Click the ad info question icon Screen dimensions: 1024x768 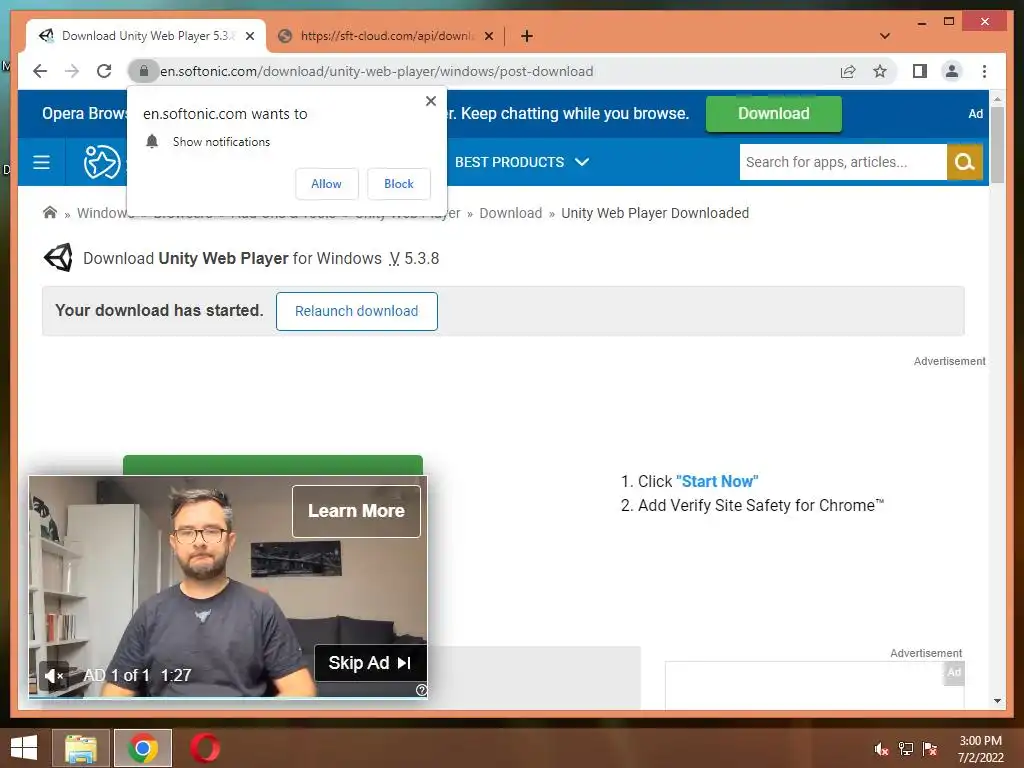(421, 690)
